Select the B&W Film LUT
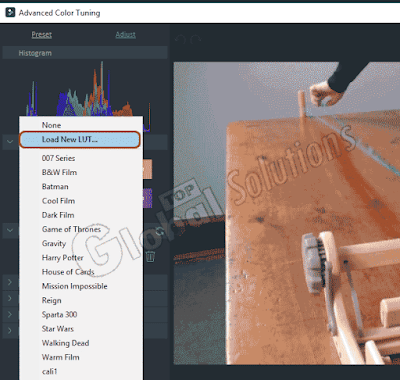Viewport: 400px width, 380px height. click(x=81, y=172)
